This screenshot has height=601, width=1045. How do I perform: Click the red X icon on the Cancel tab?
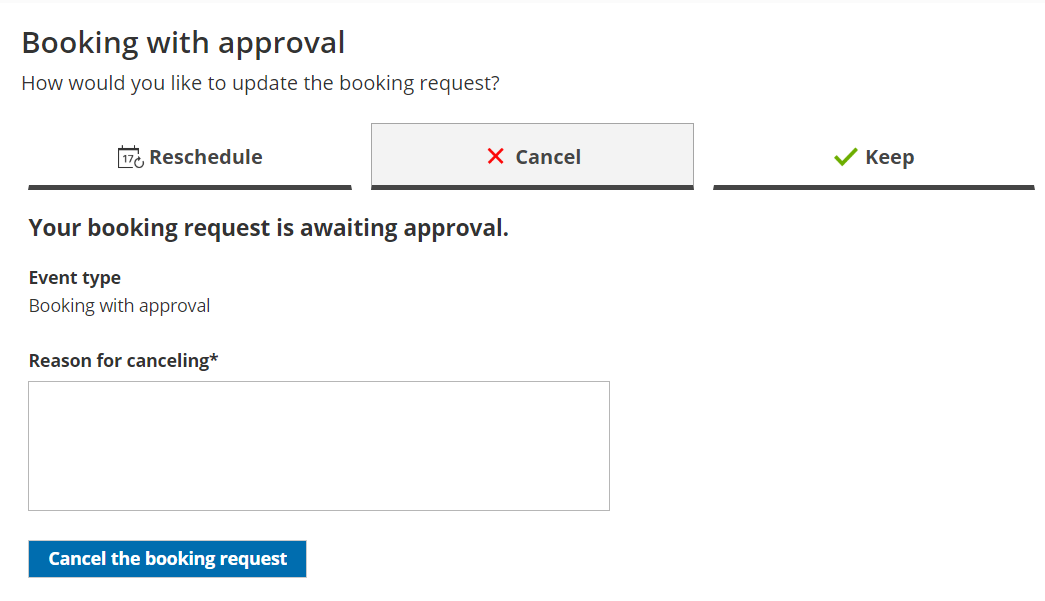[495, 157]
